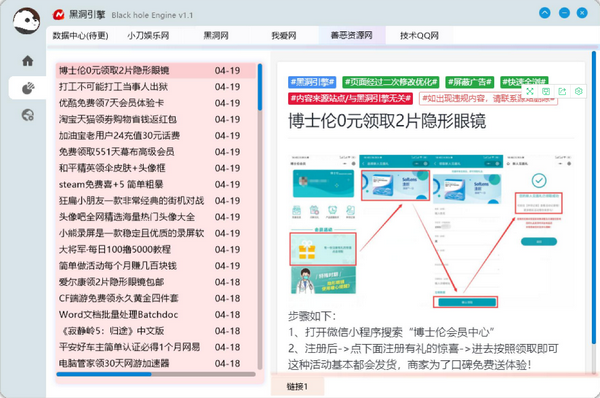The height and width of the screenshot is (398, 600).
Task: Click the blue up-arrow window button
Action: click(545, 13)
